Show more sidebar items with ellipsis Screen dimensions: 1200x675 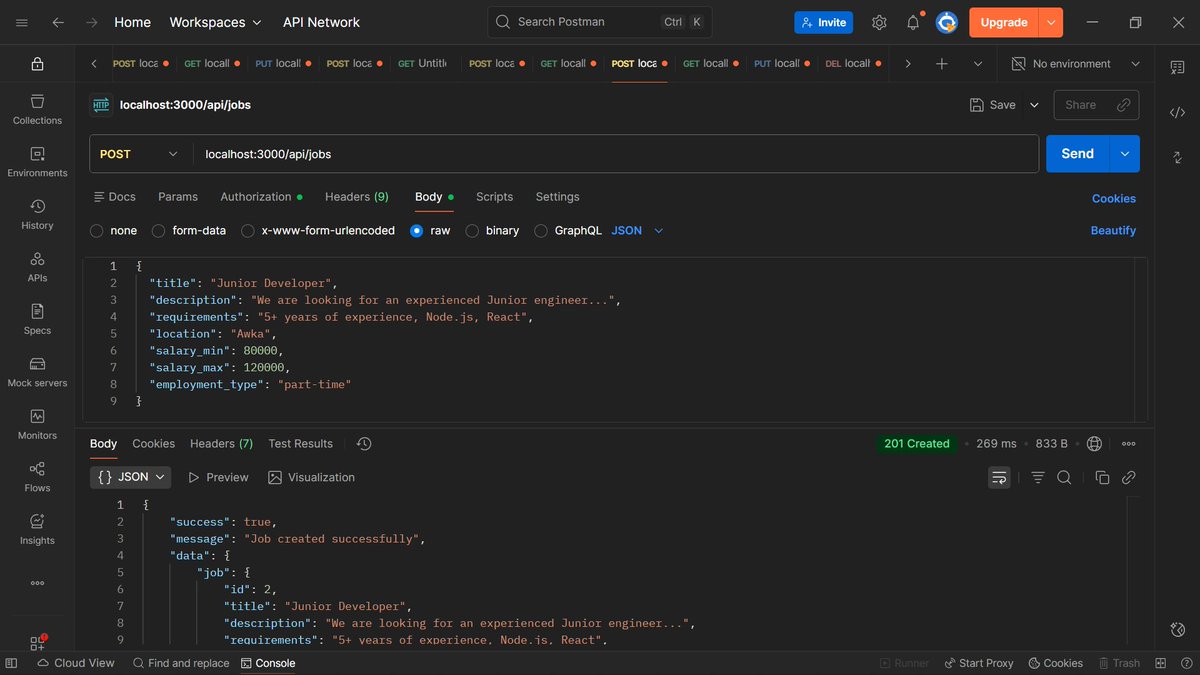click(37, 582)
